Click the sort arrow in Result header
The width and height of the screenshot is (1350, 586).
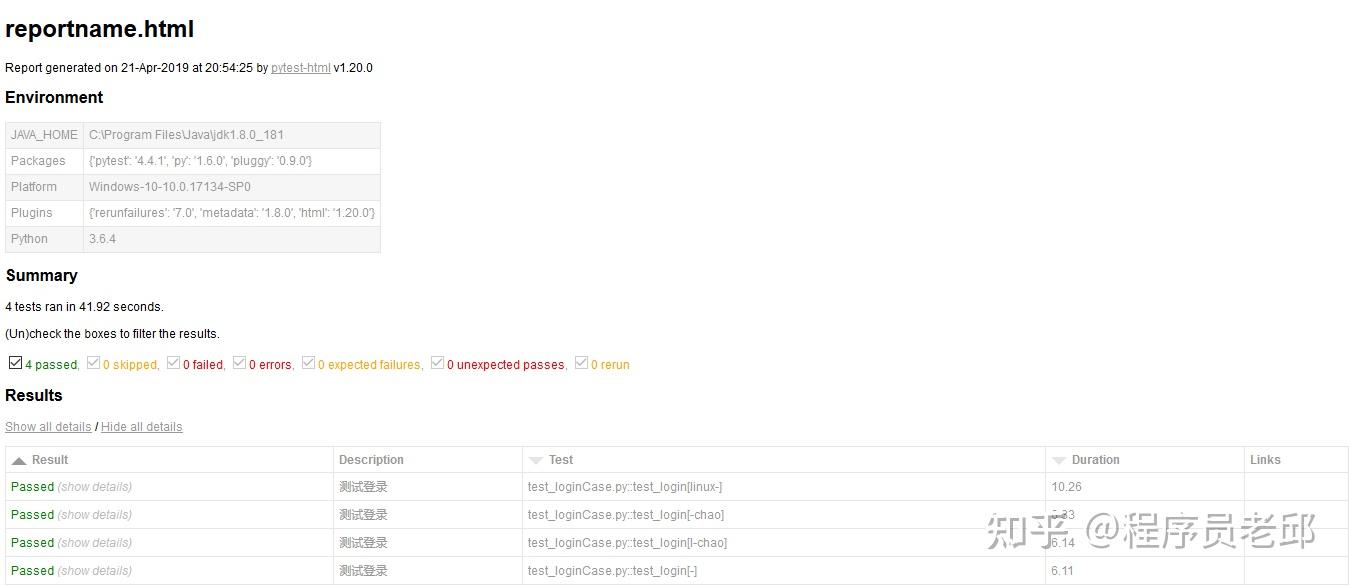tap(19, 461)
